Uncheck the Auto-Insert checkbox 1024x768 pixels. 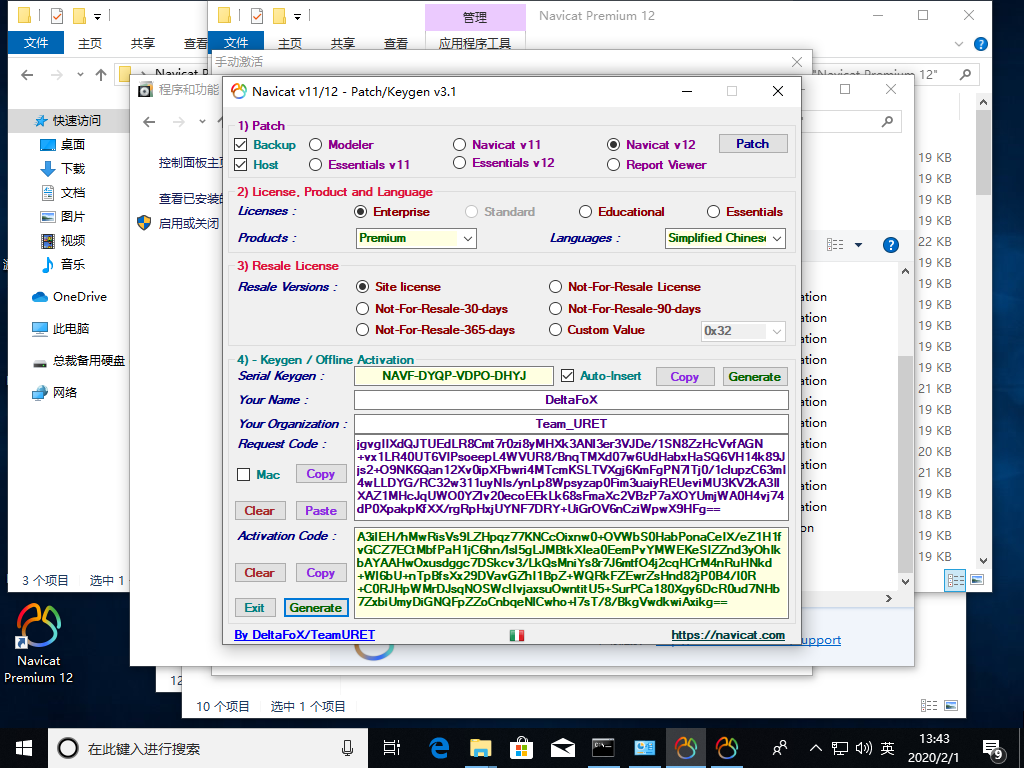pyautogui.click(x=568, y=376)
